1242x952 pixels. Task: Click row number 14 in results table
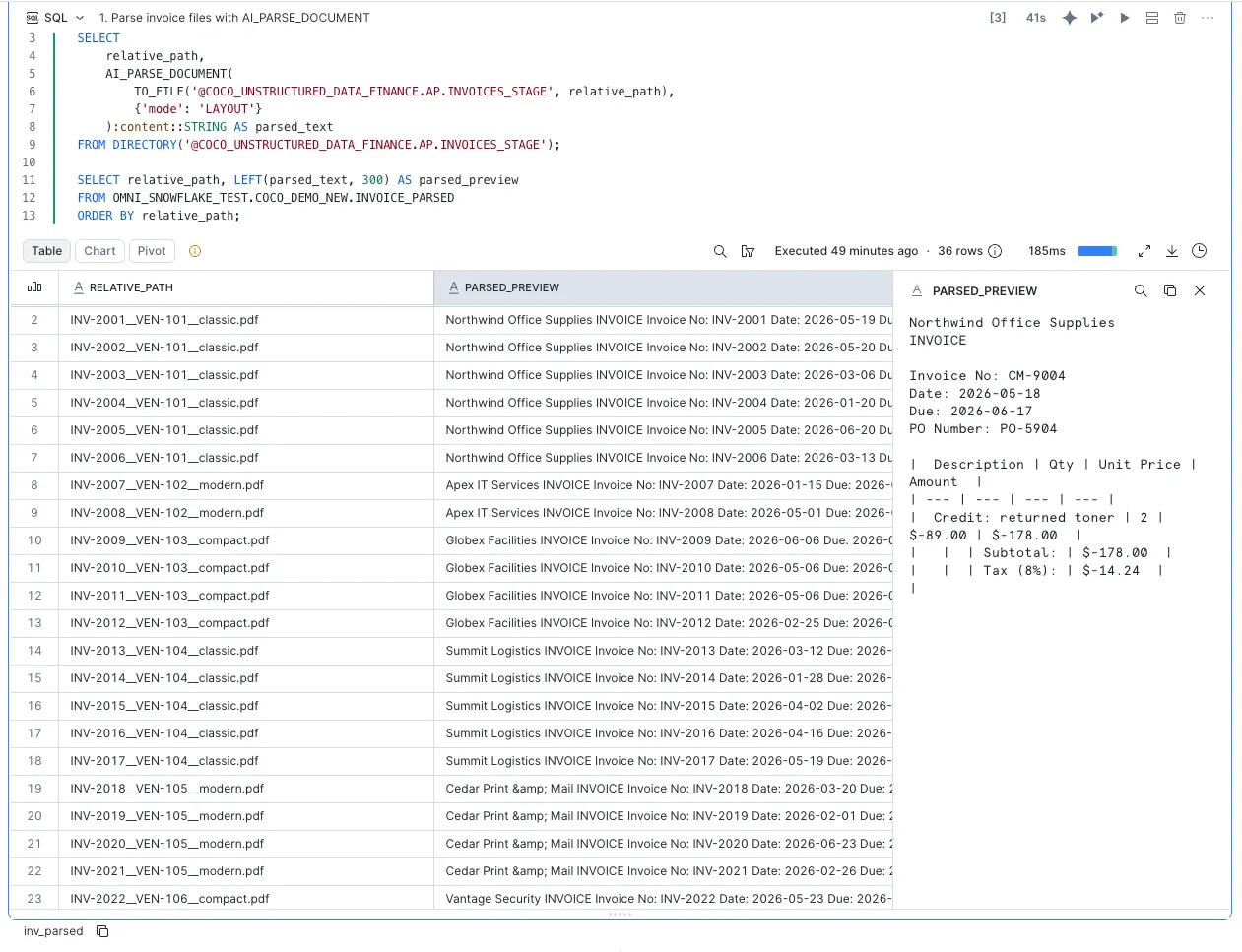34,651
